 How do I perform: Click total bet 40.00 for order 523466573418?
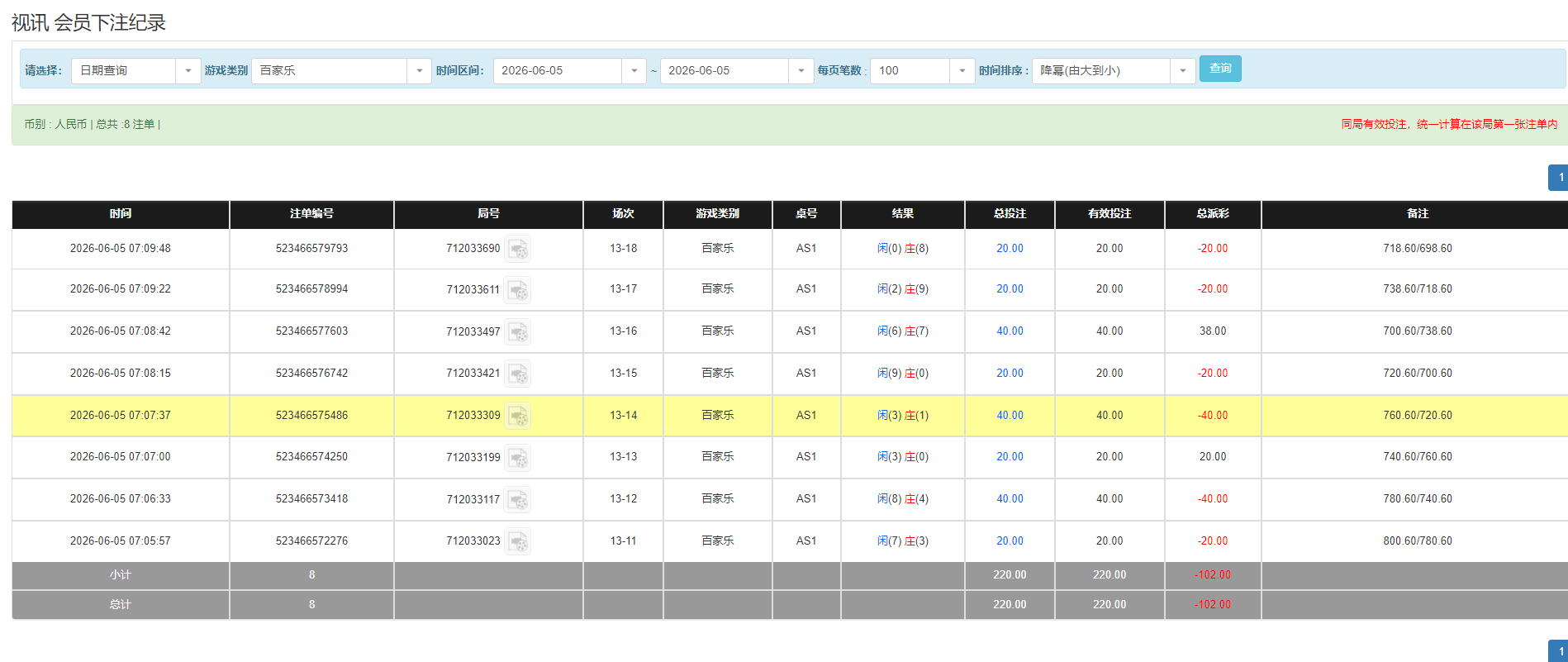[x=1010, y=499]
